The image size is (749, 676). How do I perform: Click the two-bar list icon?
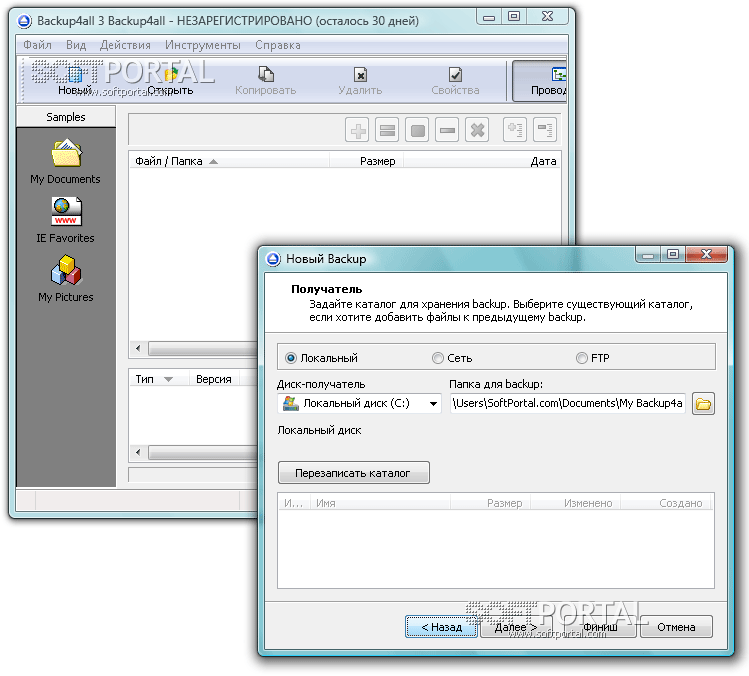tap(387, 130)
